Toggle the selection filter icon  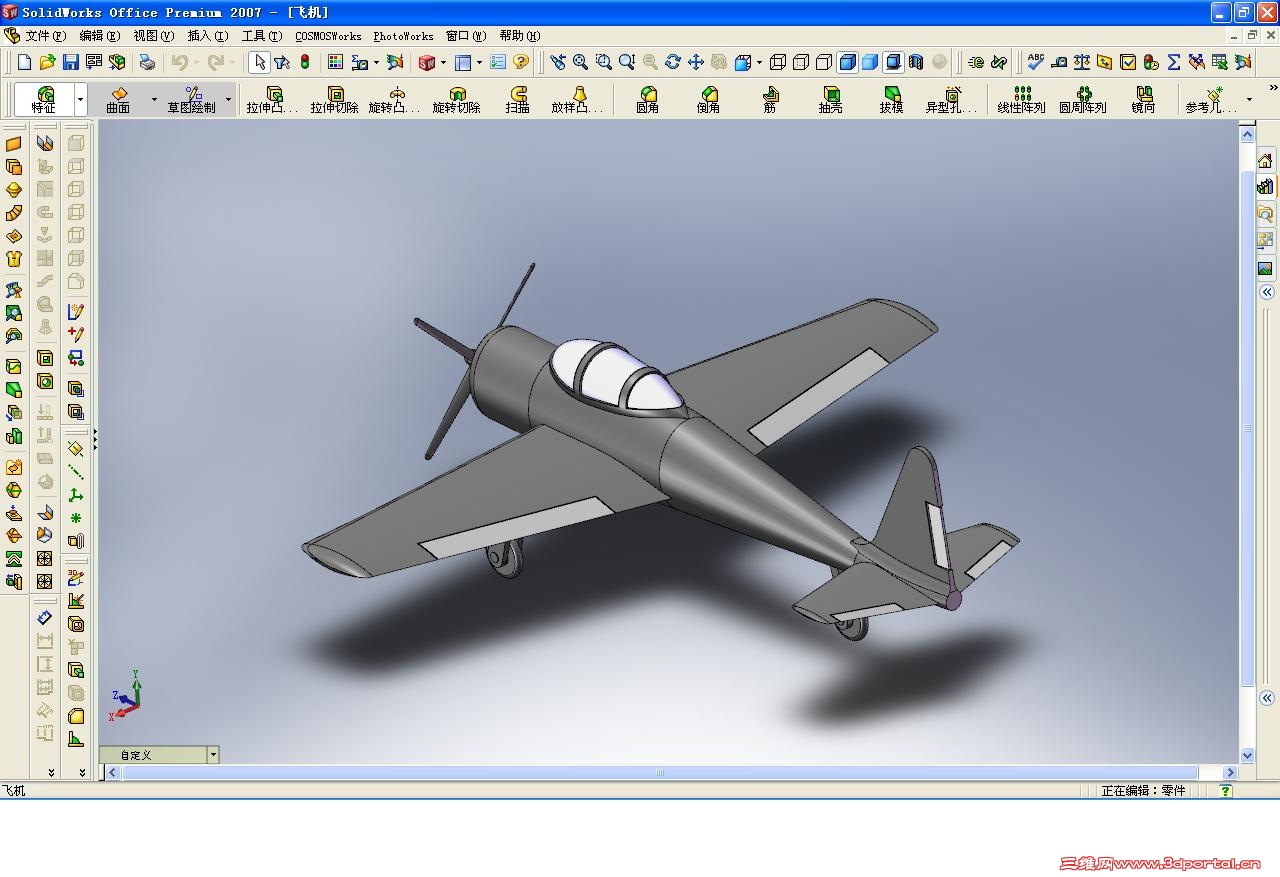coord(282,62)
